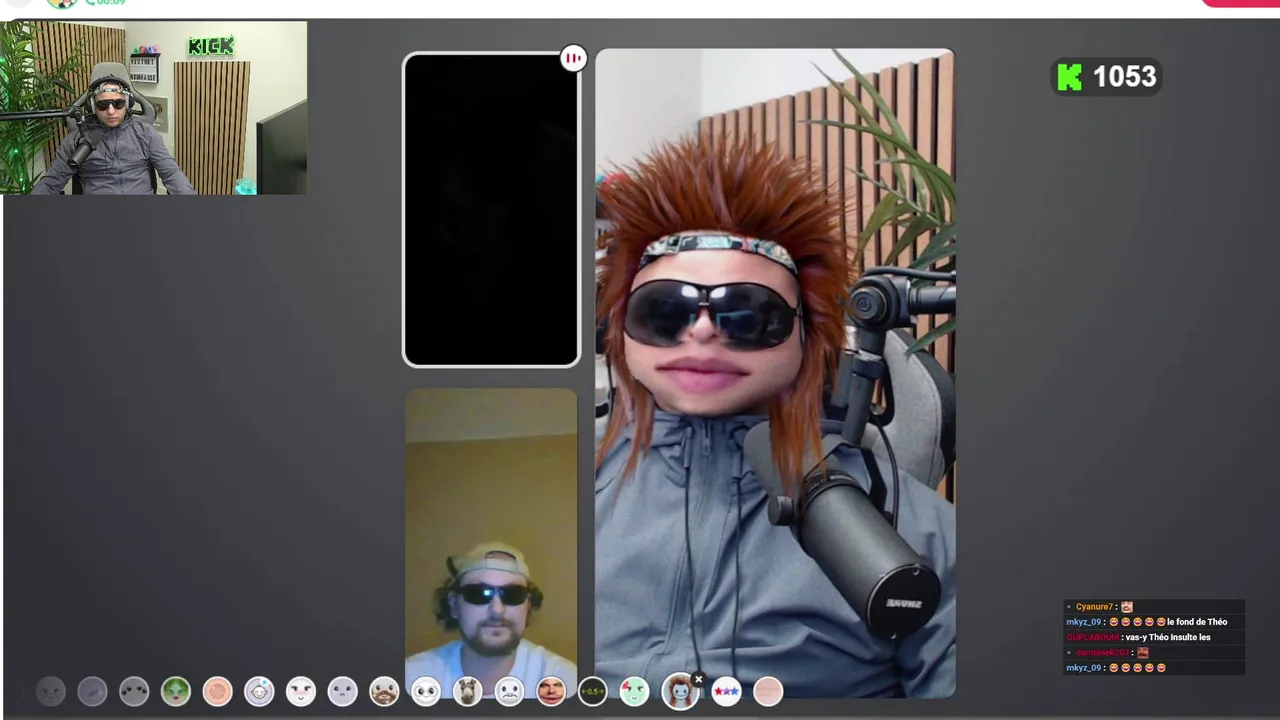Viewport: 1280px width, 720px height.
Task: Click chat message 'vas-y Théo Insulte les'
Action: 1168,637
